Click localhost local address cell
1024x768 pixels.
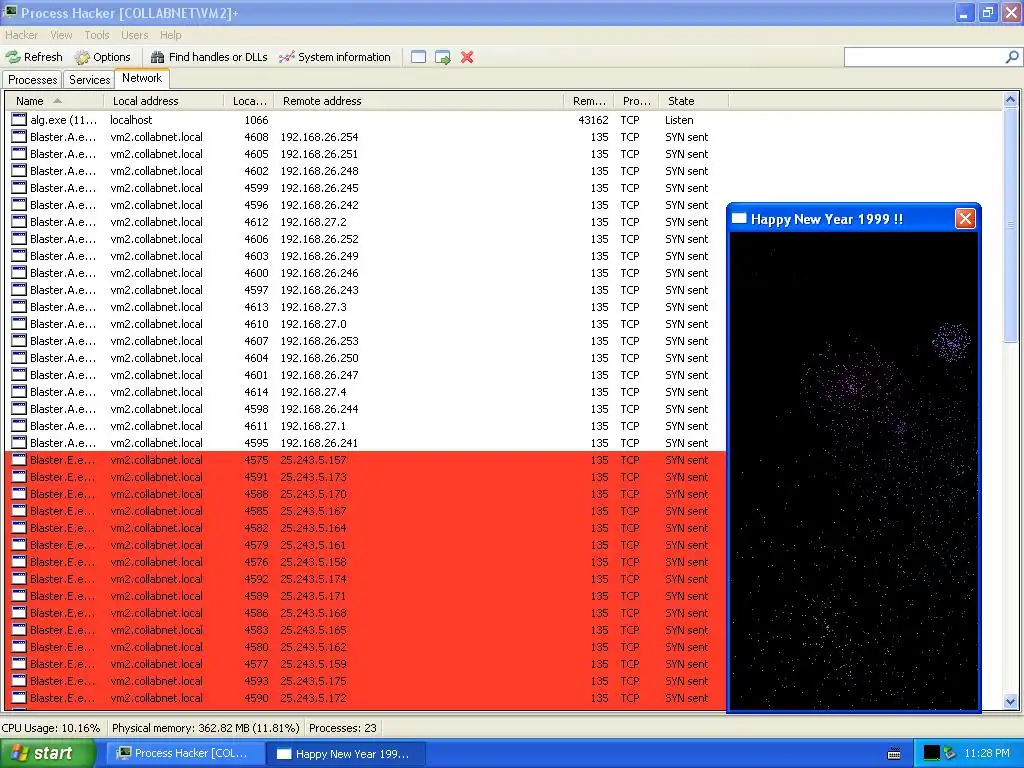[x=131, y=120]
